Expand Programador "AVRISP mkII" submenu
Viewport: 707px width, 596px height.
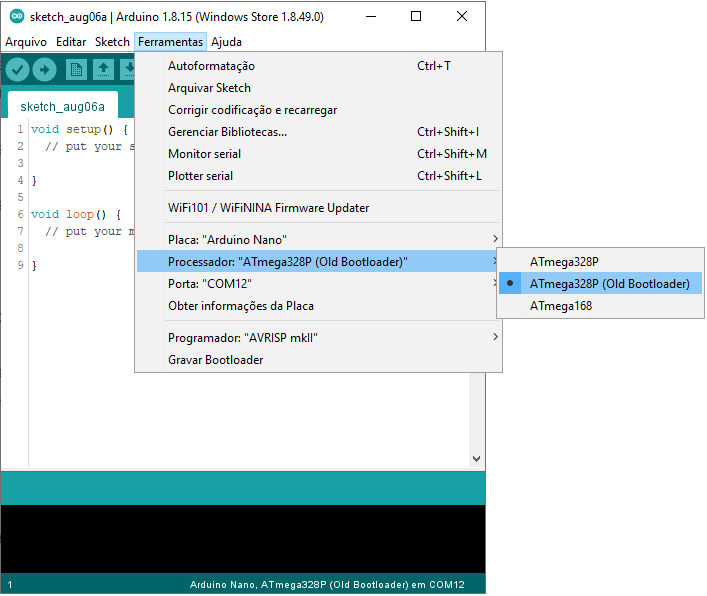click(x=319, y=338)
